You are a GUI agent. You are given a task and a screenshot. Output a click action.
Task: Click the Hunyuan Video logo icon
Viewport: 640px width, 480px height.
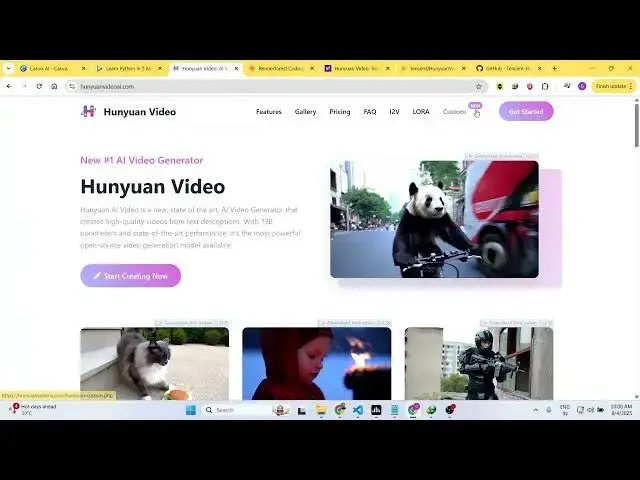[x=88, y=111]
